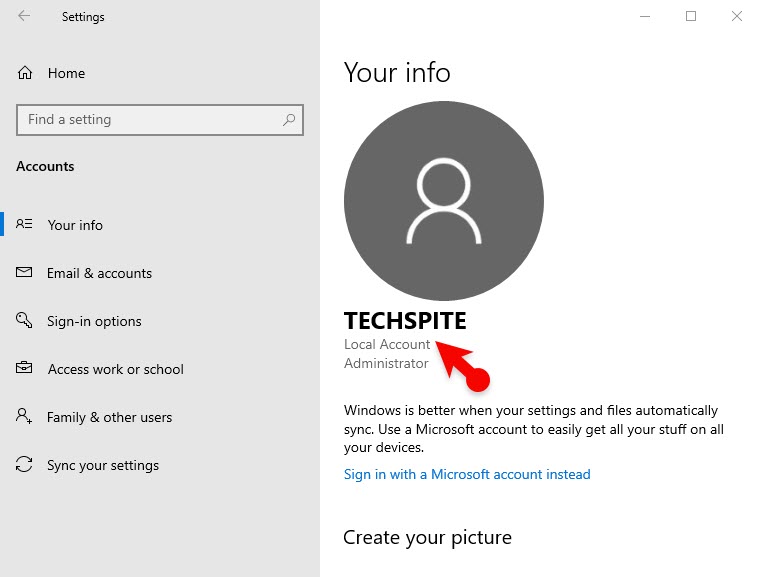Go to the Home settings label
This screenshot has height=577, width=760.
coord(66,73)
